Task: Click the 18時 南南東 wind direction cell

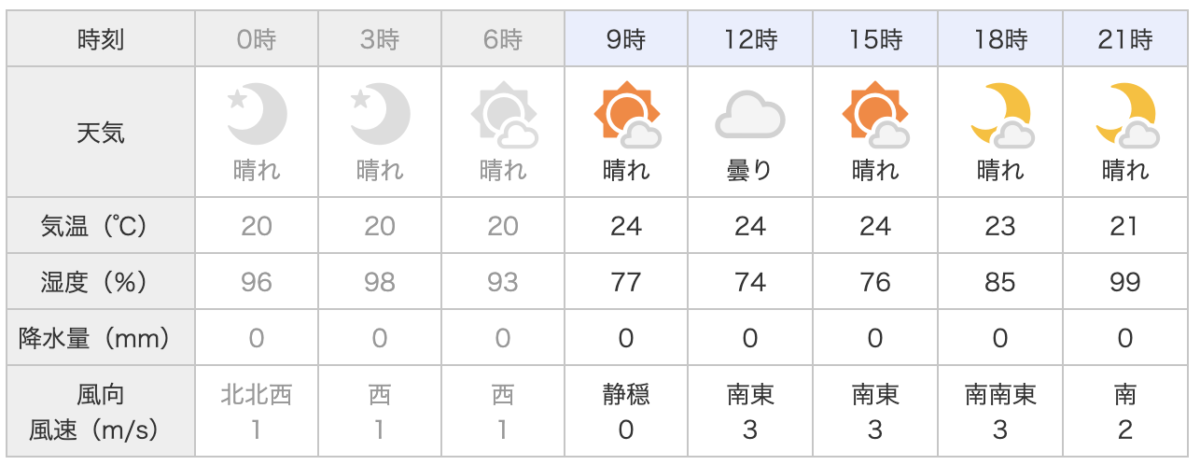Action: coord(1000,394)
